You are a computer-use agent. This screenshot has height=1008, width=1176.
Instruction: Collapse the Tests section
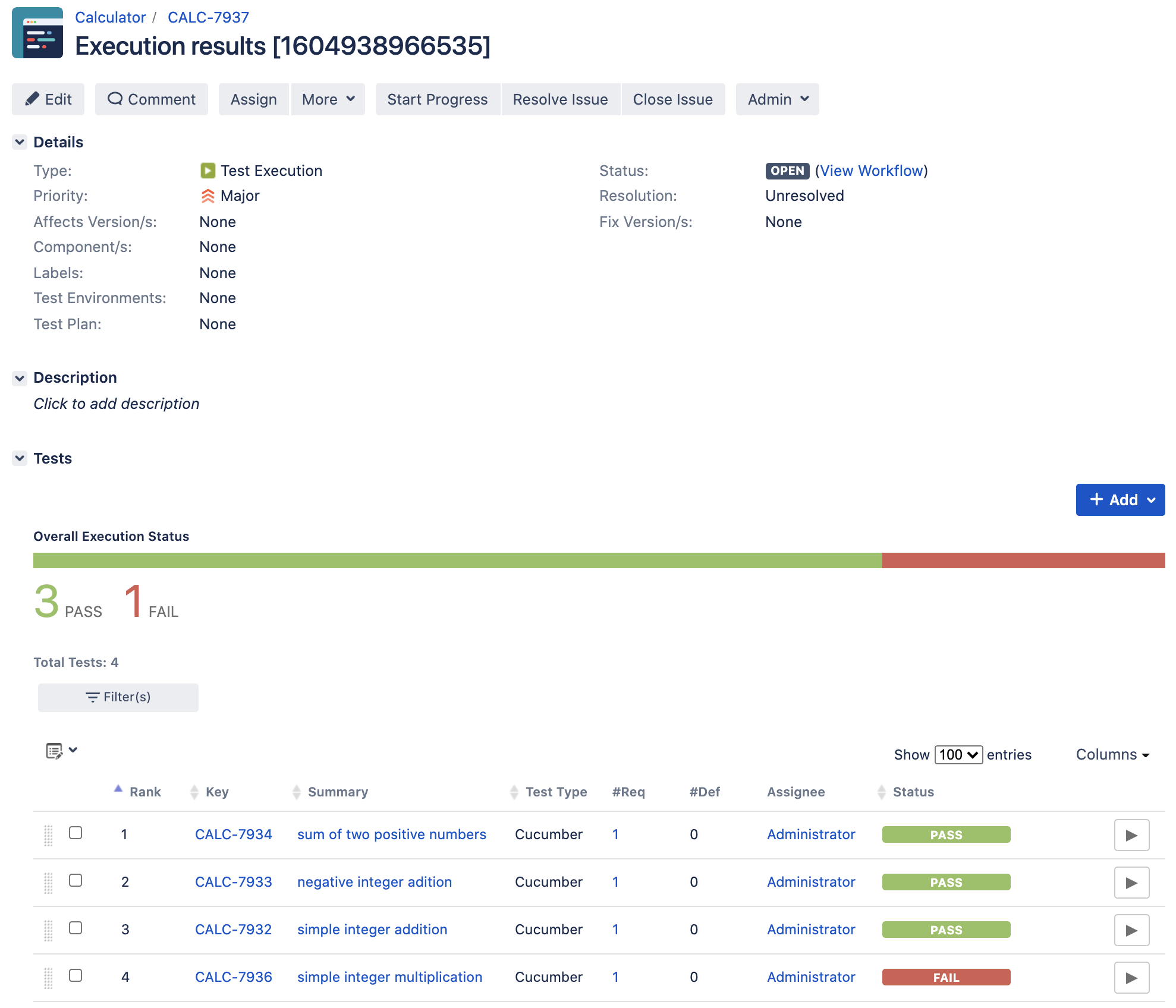pos(20,458)
